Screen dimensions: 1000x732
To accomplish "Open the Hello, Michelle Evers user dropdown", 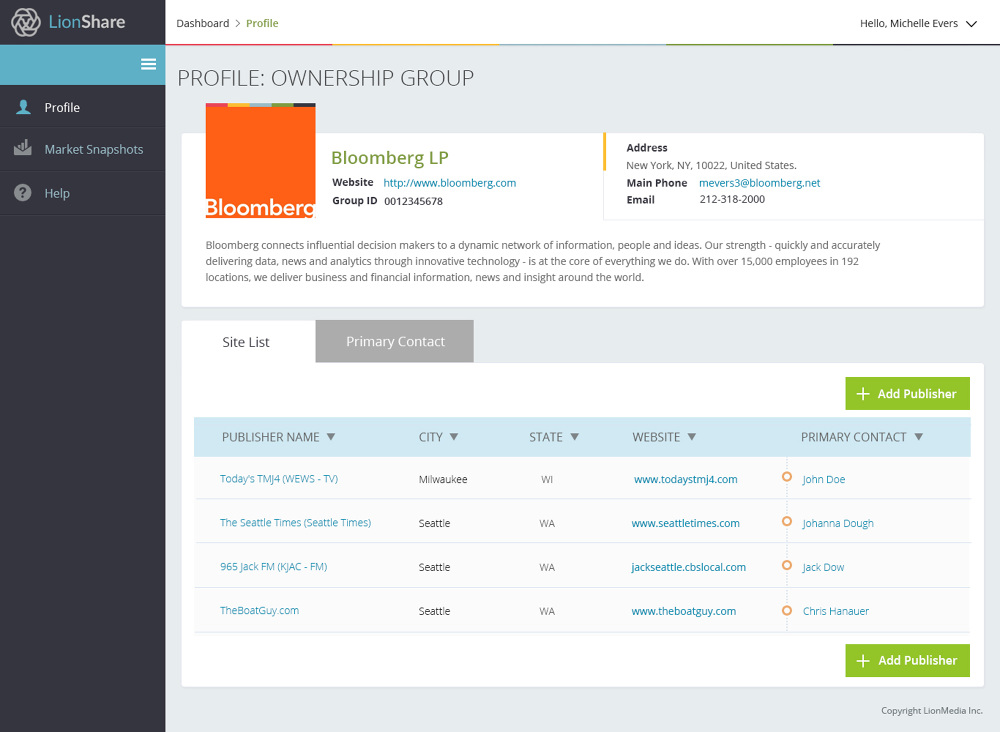I will 918,24.
